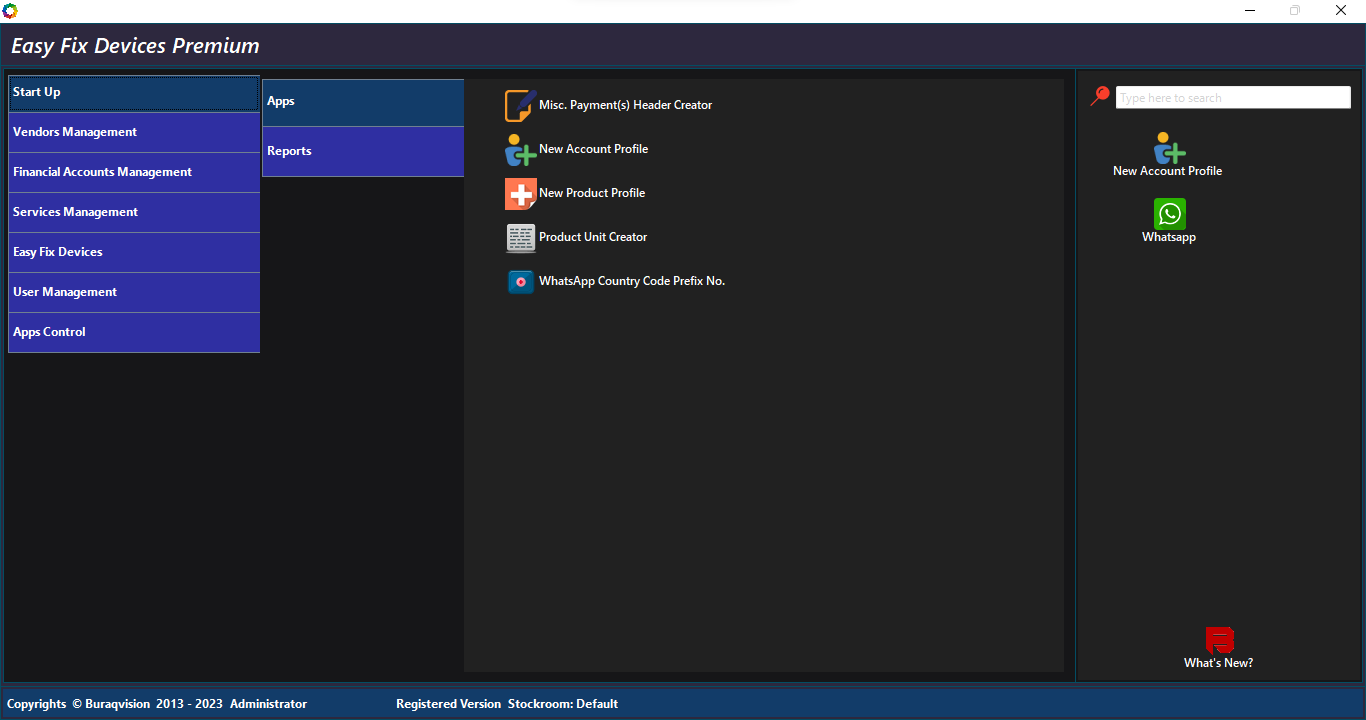Image resolution: width=1366 pixels, height=720 pixels.
Task: Click the New Product Profile icon
Action: click(520, 194)
